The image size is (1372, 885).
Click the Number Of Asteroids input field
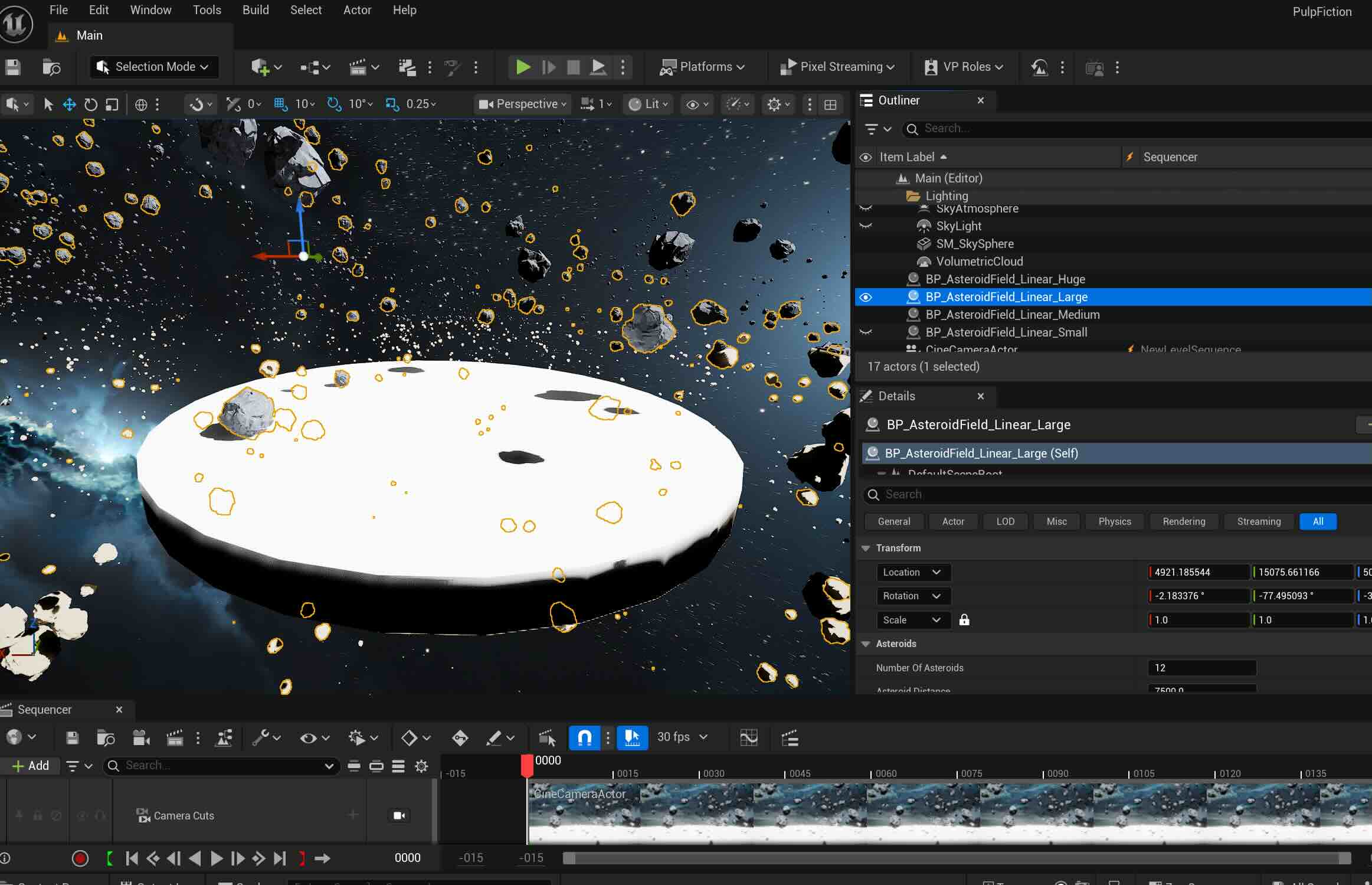(1201, 668)
